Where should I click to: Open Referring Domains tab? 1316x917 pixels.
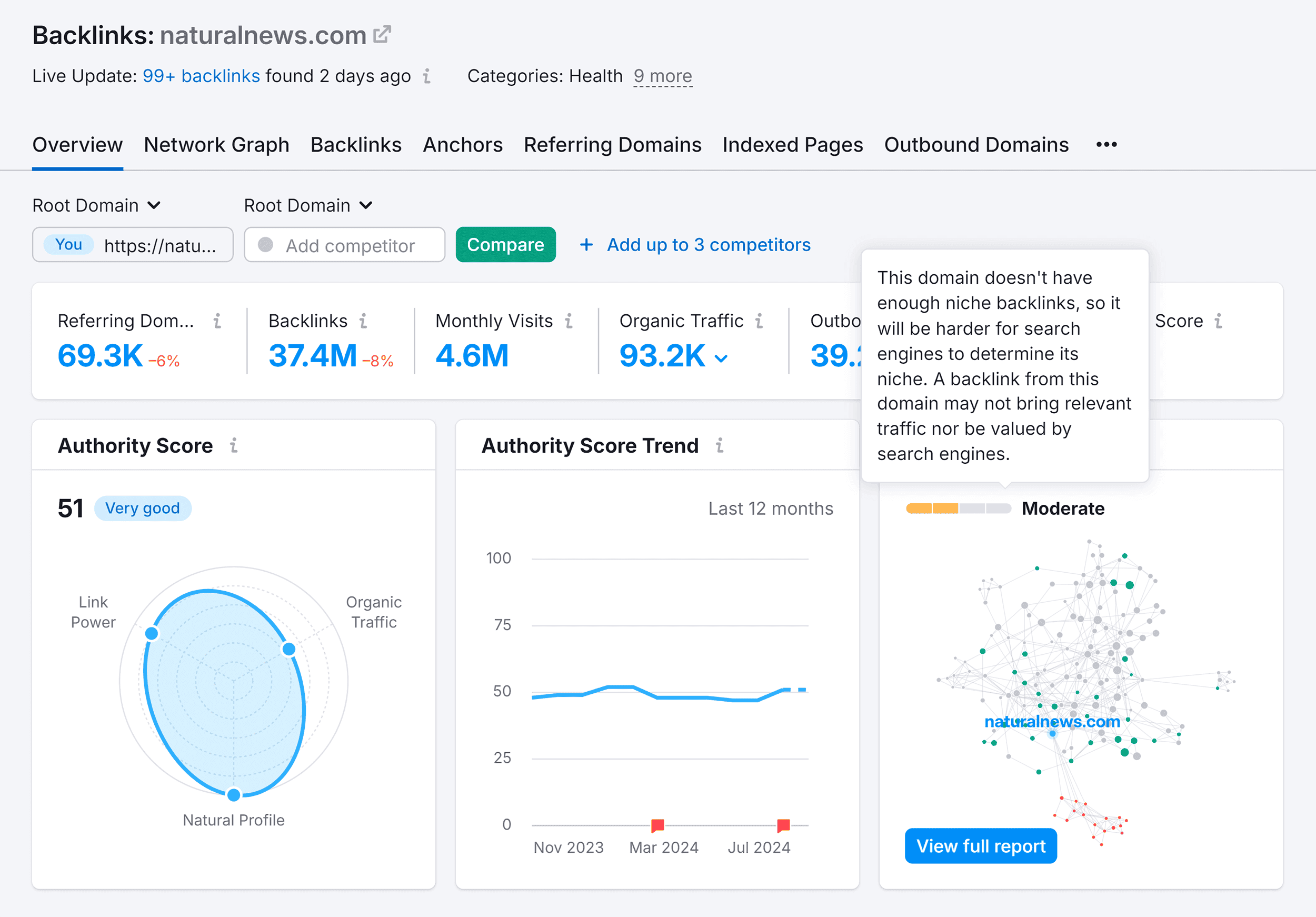(x=612, y=145)
